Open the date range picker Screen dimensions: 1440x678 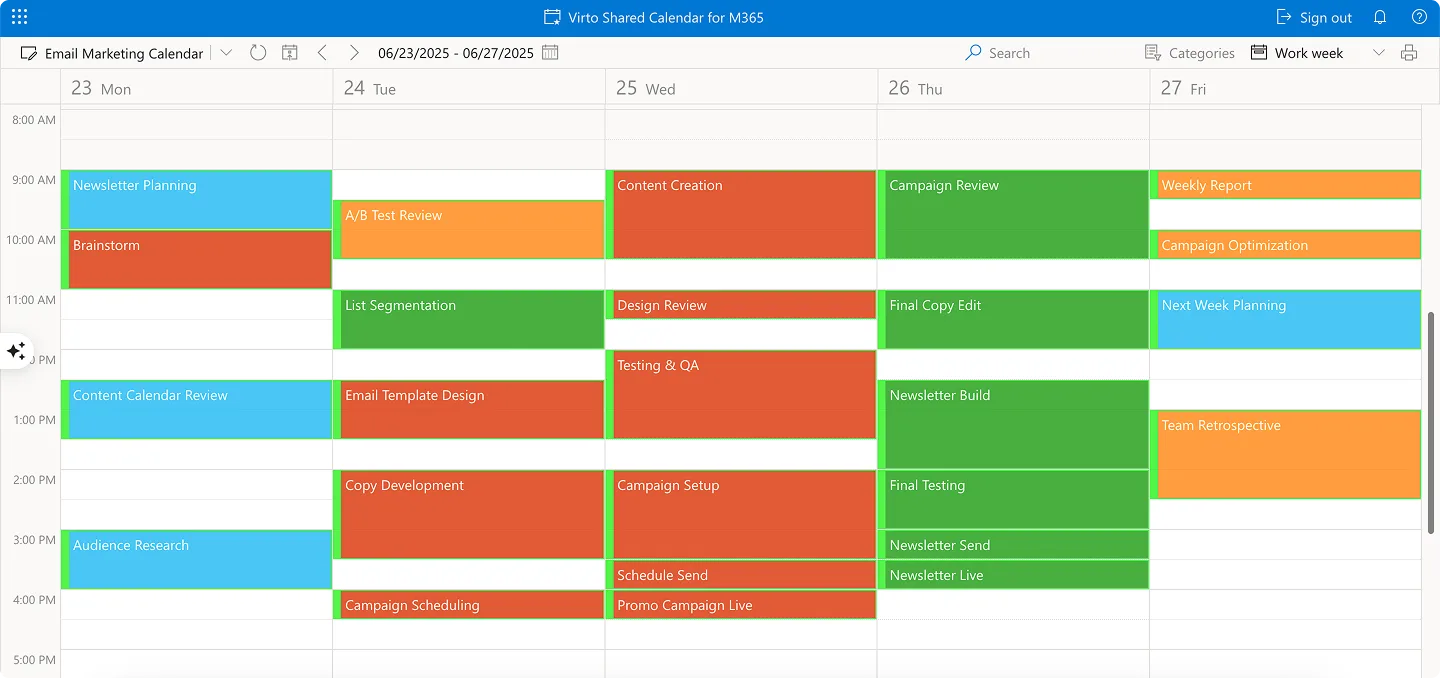pos(550,52)
